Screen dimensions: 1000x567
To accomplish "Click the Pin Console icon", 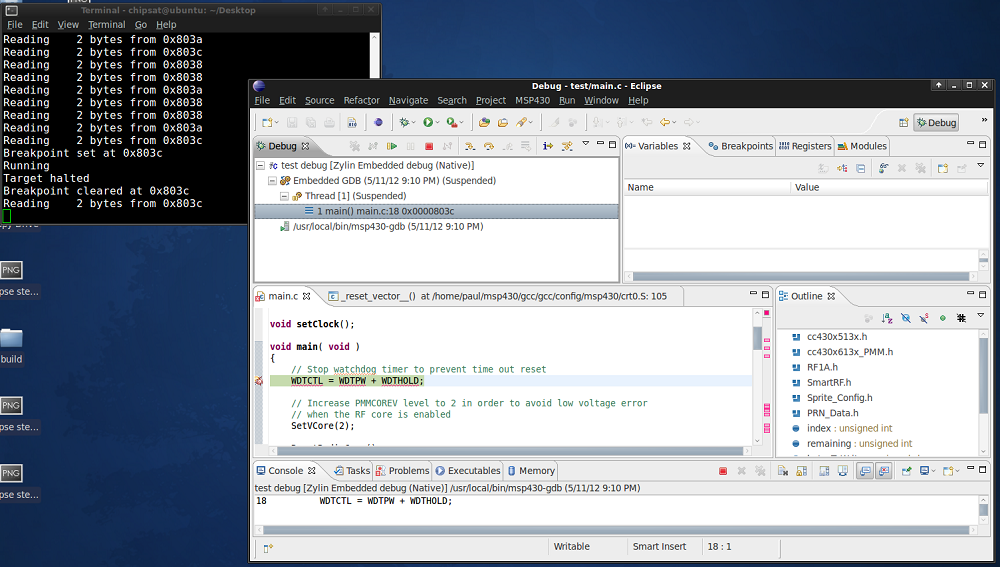I will tap(906, 471).
